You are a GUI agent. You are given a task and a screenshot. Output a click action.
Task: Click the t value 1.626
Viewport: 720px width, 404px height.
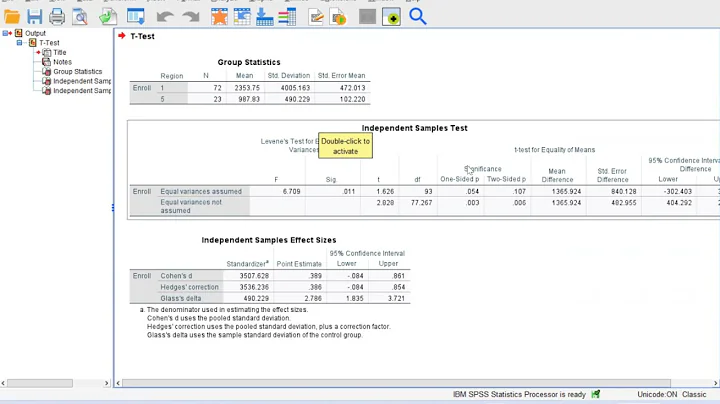click(385, 191)
